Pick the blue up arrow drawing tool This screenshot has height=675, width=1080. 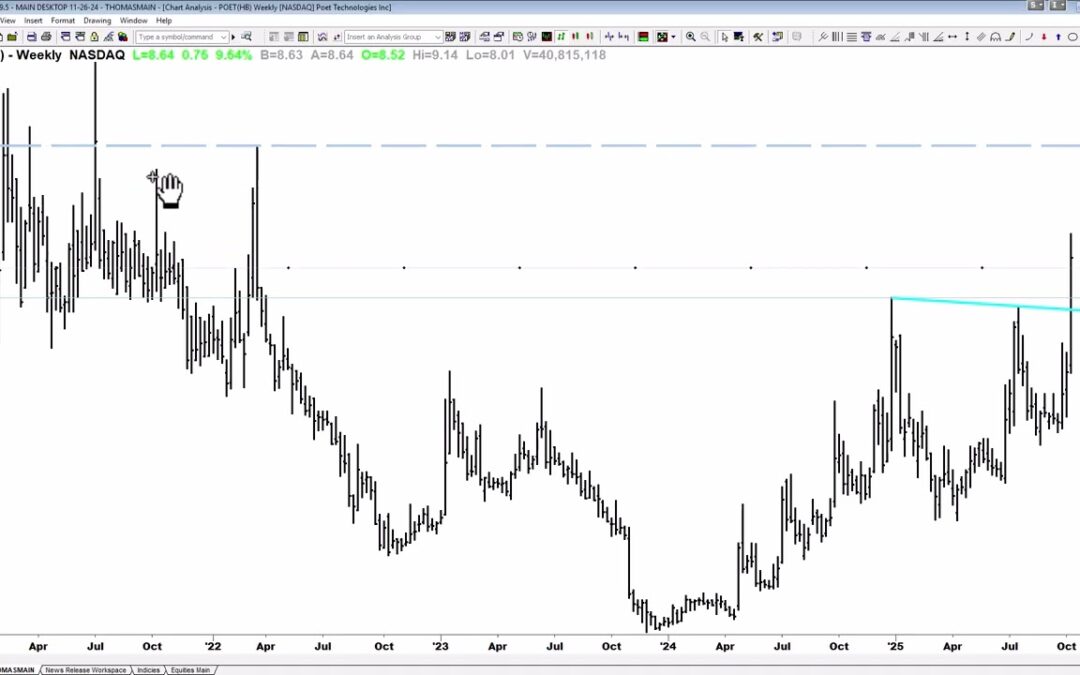[1058, 37]
